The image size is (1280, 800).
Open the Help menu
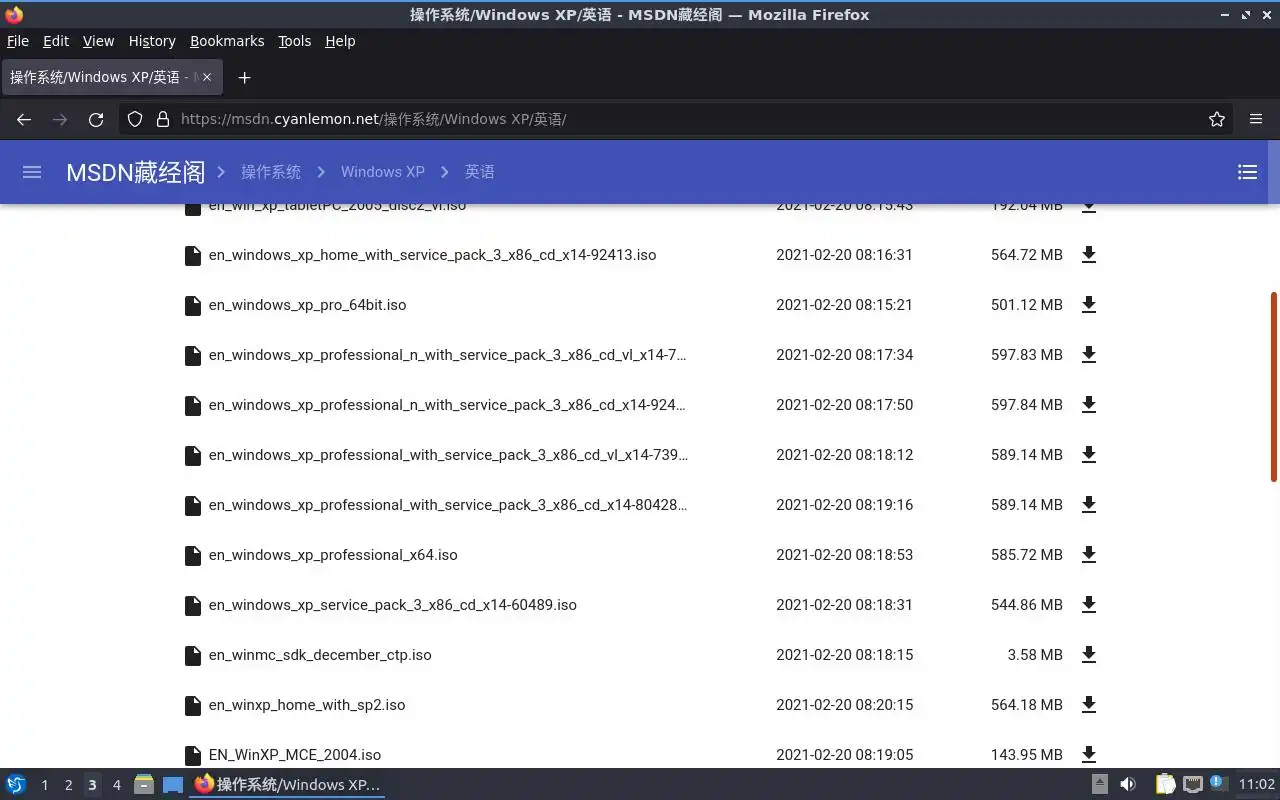pyautogui.click(x=340, y=41)
